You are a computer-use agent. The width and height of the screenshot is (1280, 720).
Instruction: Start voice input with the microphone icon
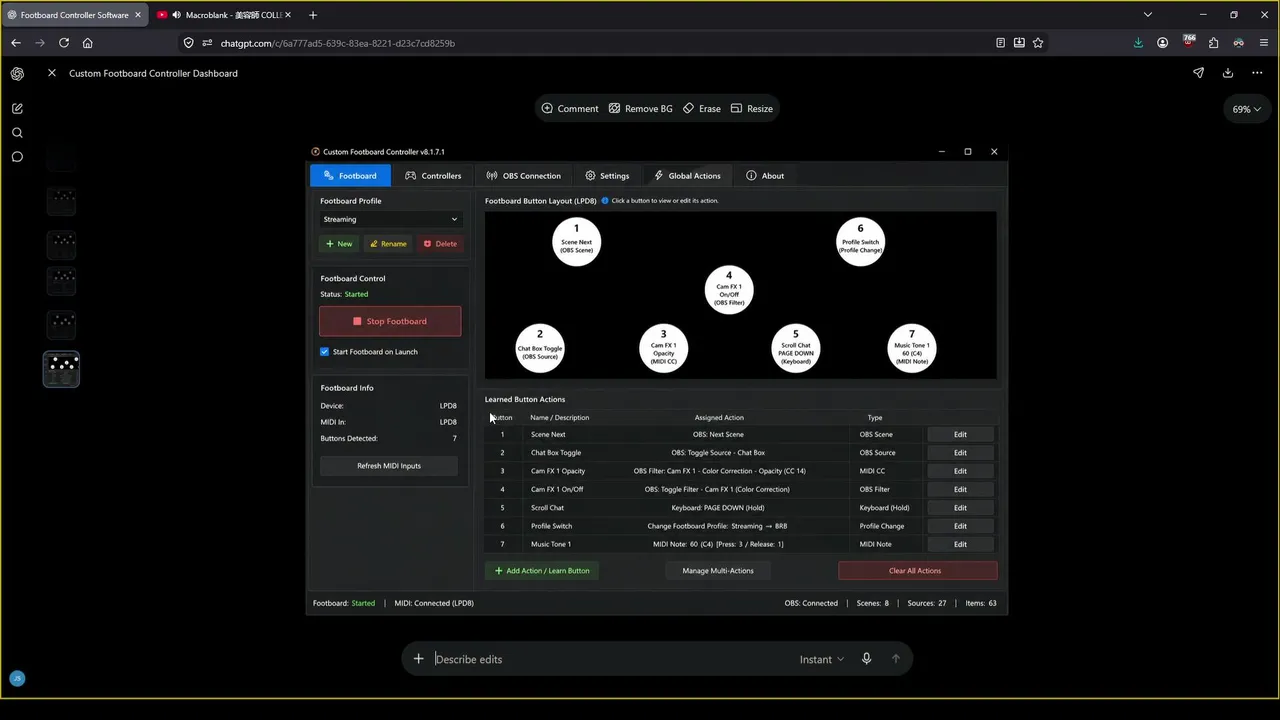tap(867, 658)
